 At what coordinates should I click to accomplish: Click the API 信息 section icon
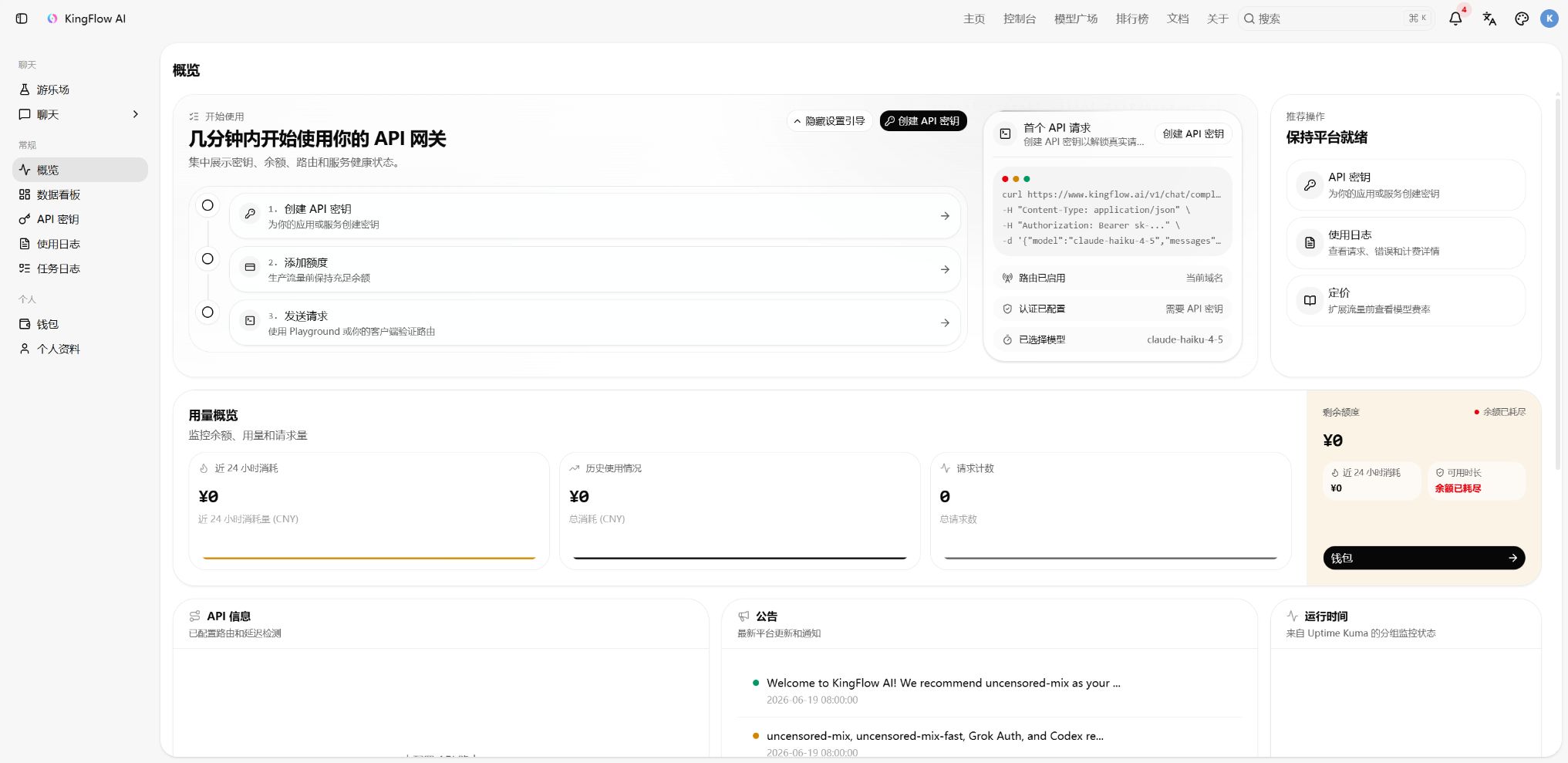tap(194, 616)
